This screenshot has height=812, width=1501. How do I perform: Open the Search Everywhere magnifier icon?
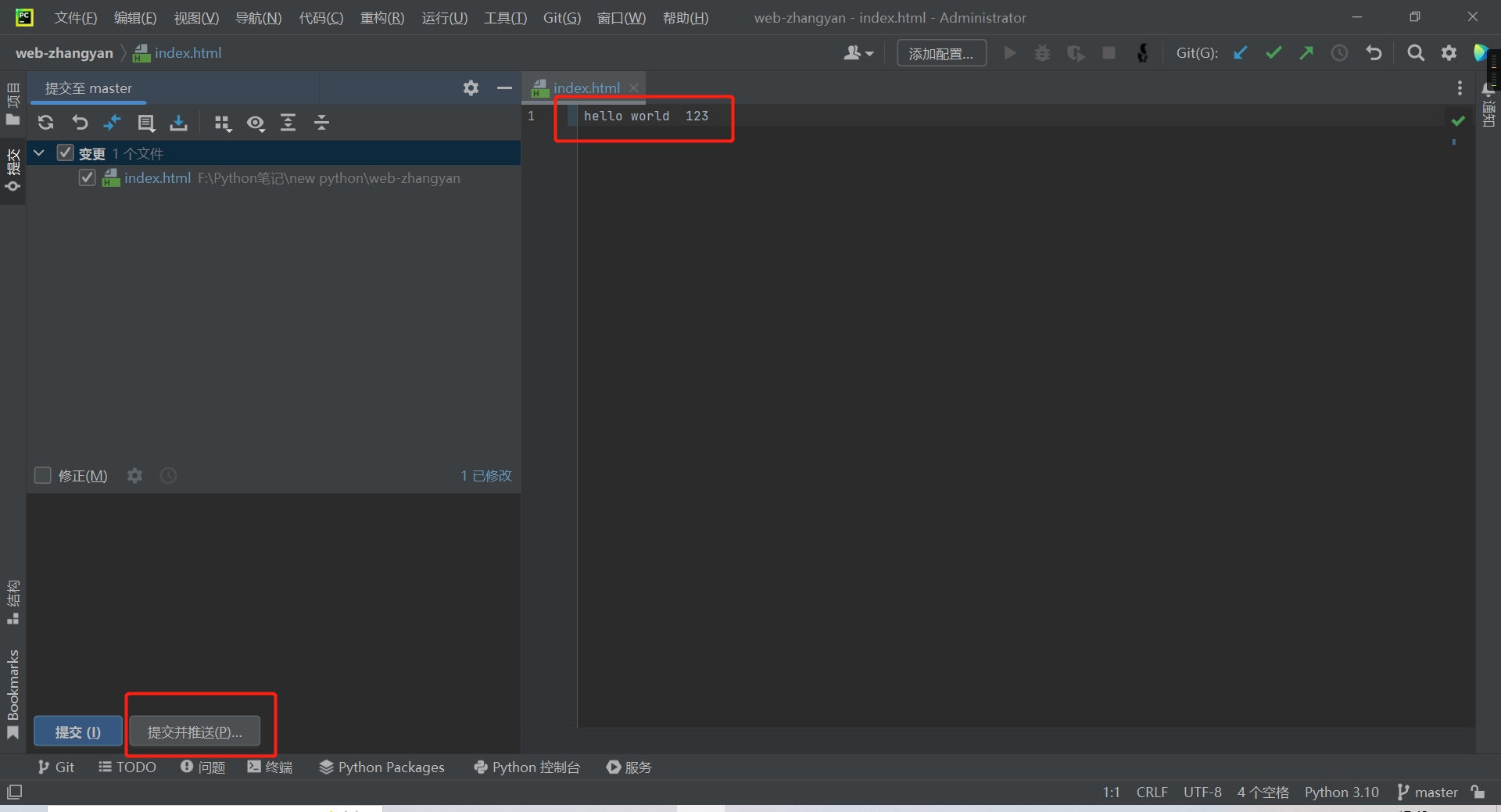click(x=1415, y=53)
